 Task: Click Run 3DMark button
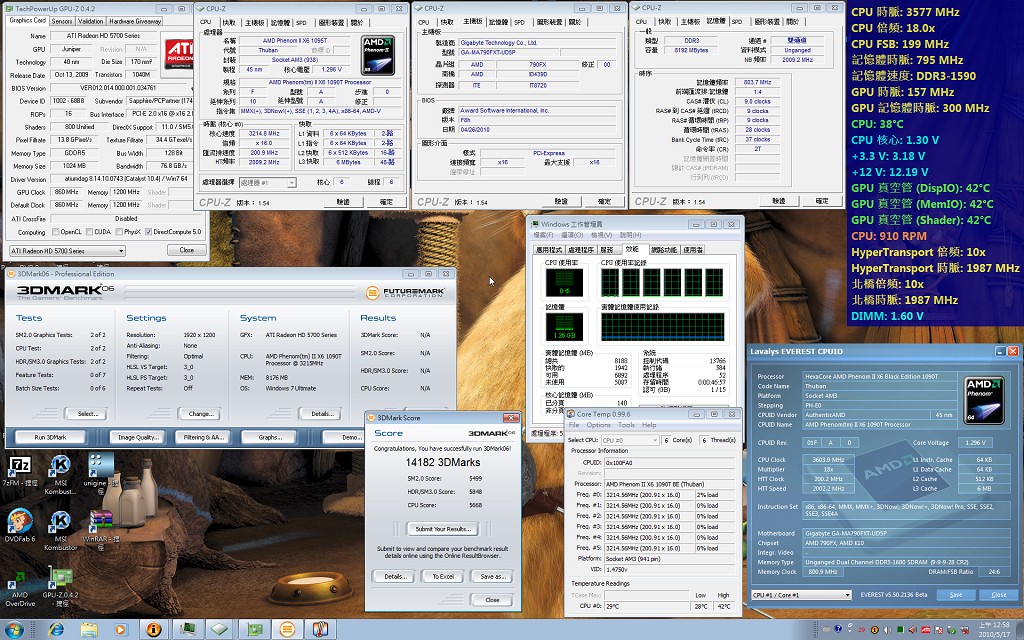(x=50, y=438)
